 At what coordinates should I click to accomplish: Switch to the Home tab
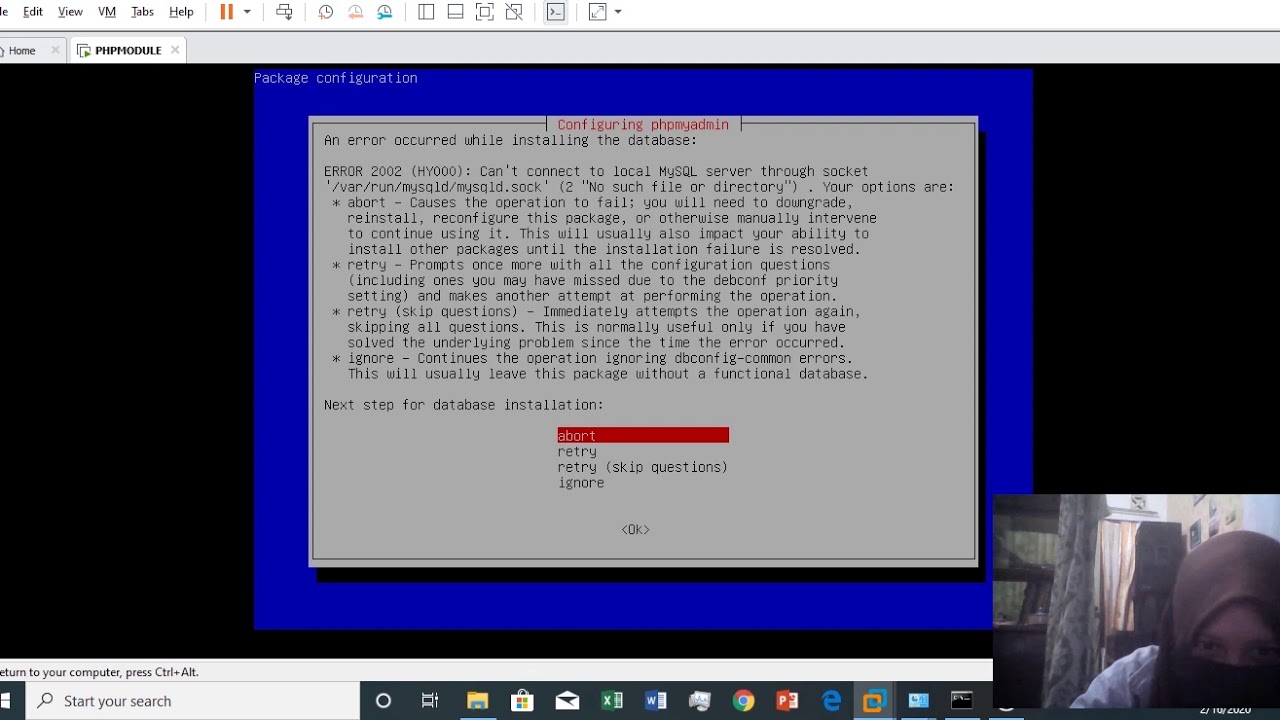21,50
